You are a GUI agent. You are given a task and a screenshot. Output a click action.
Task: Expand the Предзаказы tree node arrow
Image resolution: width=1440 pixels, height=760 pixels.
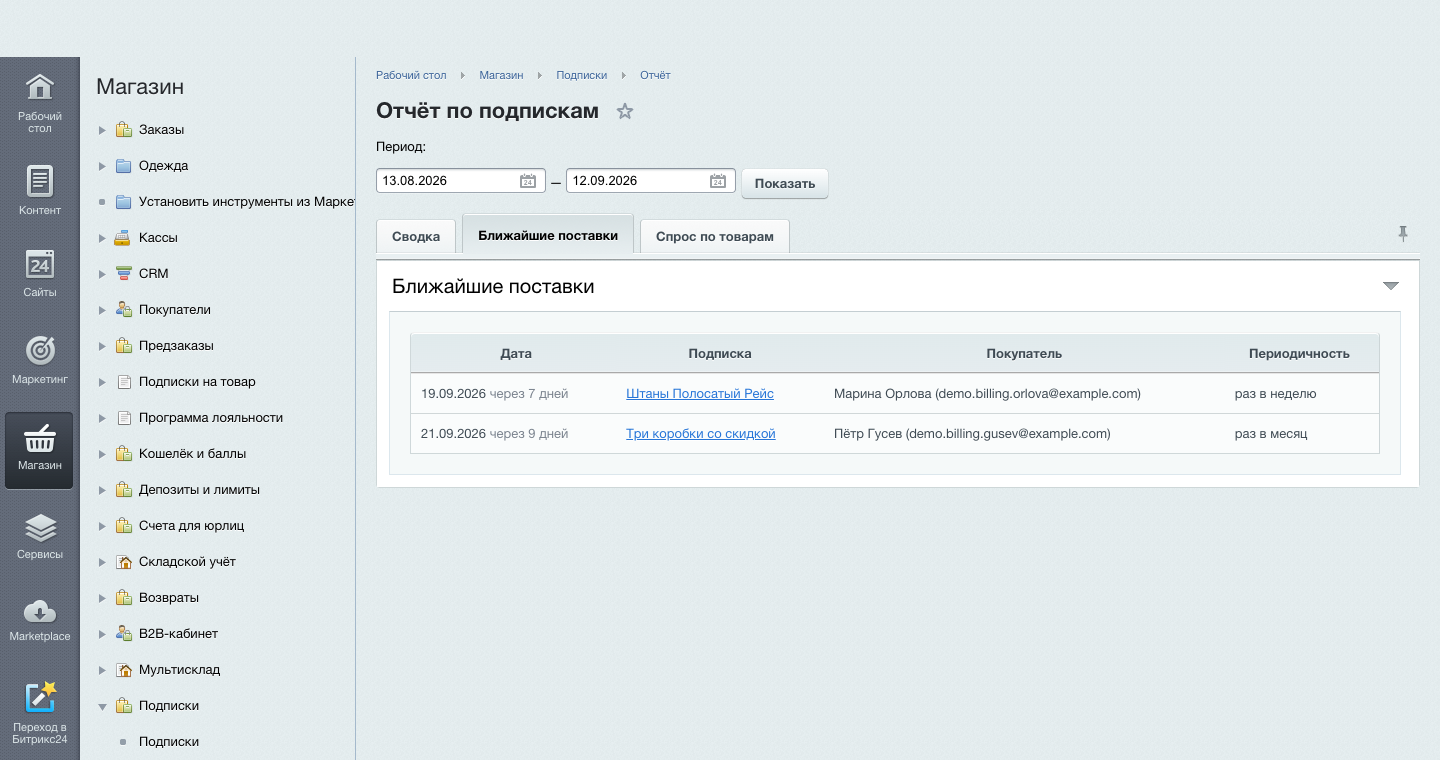[x=102, y=346]
